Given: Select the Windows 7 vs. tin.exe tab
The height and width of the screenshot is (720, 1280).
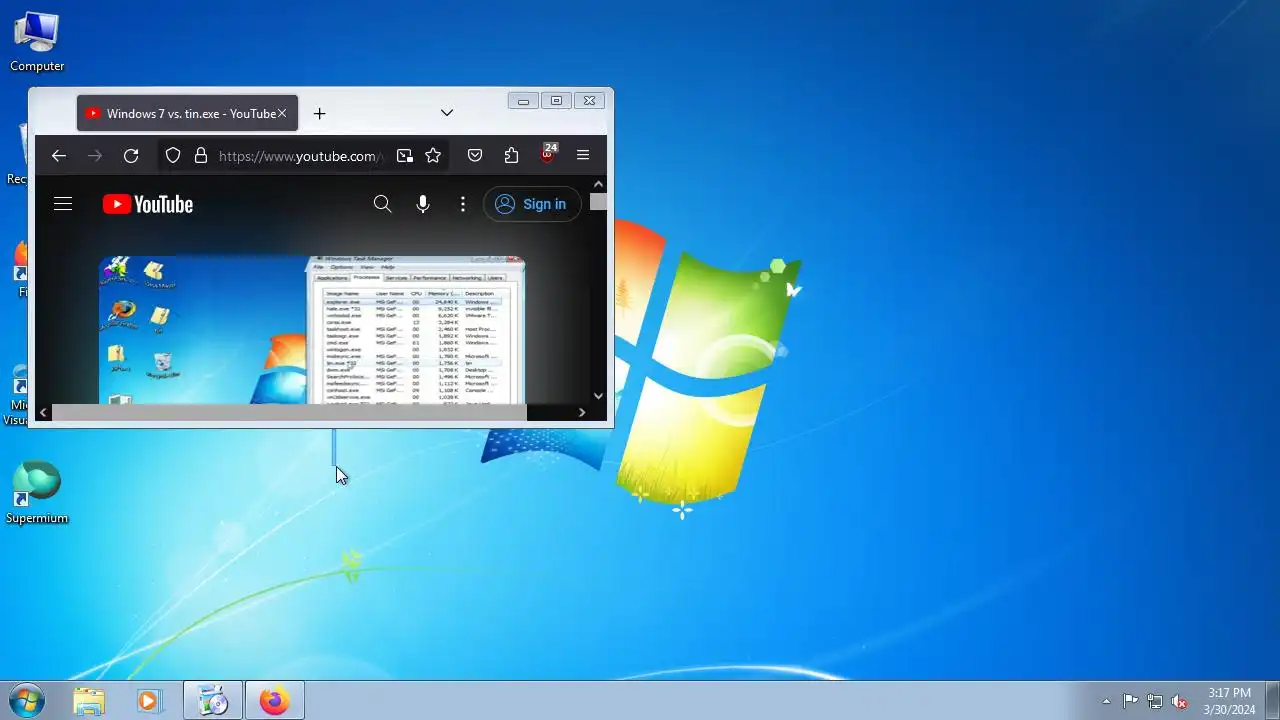Looking at the screenshot, I should [187, 113].
